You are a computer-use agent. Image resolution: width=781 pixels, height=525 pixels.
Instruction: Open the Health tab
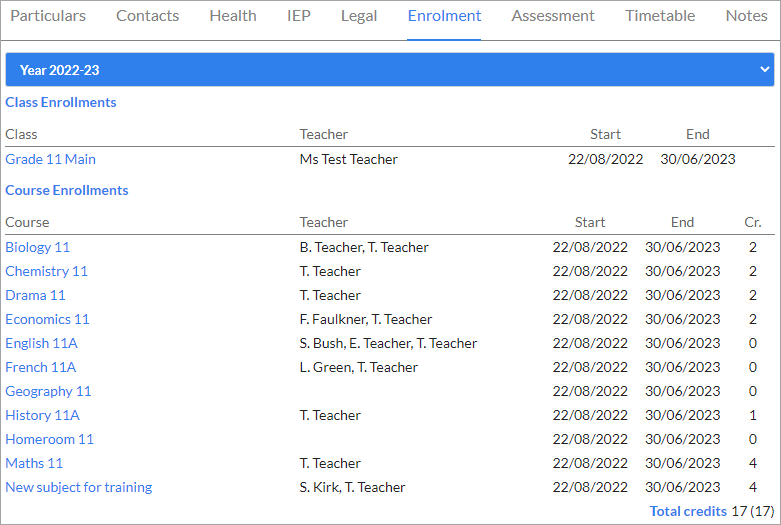[233, 16]
